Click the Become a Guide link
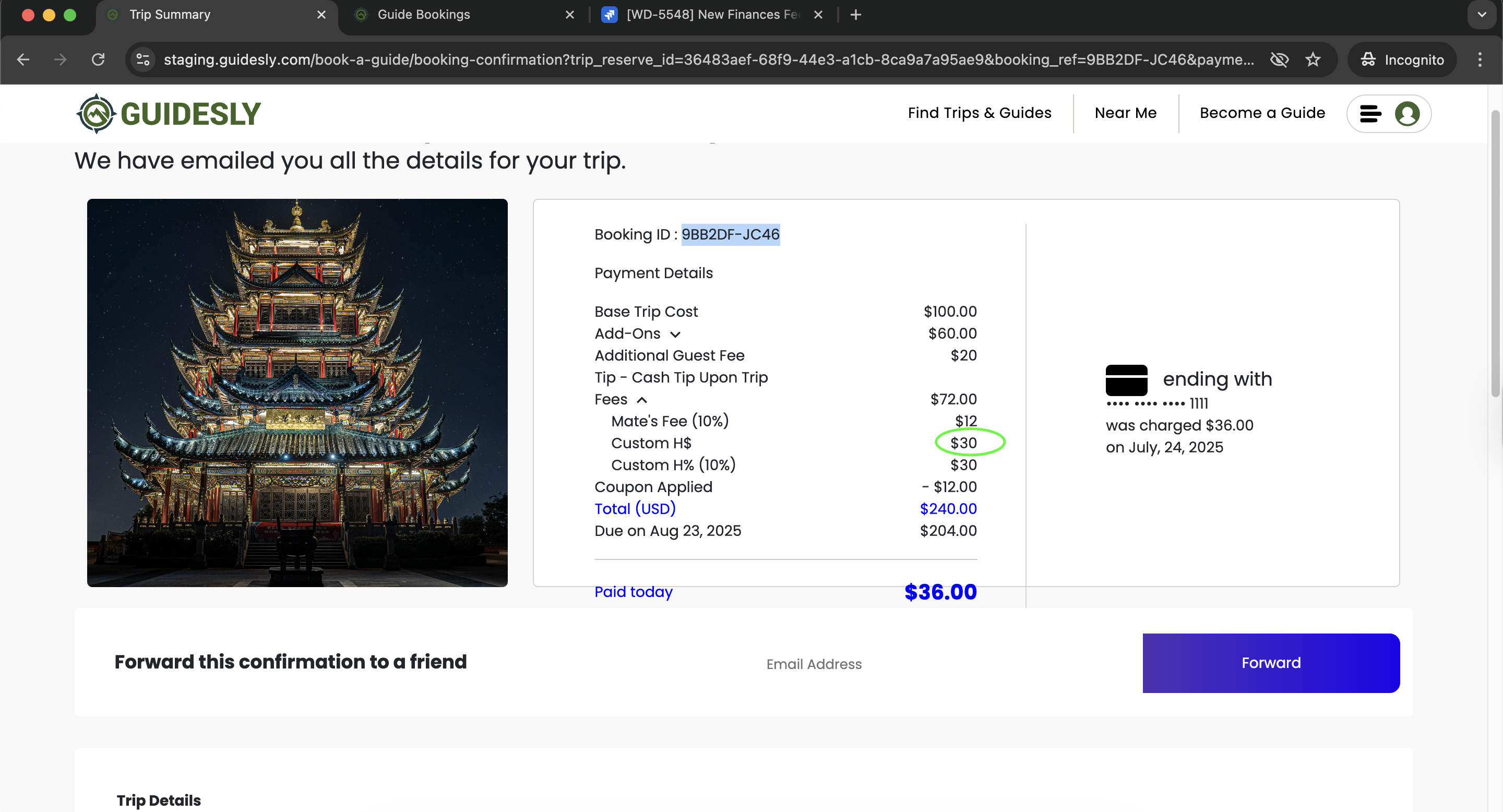Viewport: 1503px width, 812px height. 1261,113
